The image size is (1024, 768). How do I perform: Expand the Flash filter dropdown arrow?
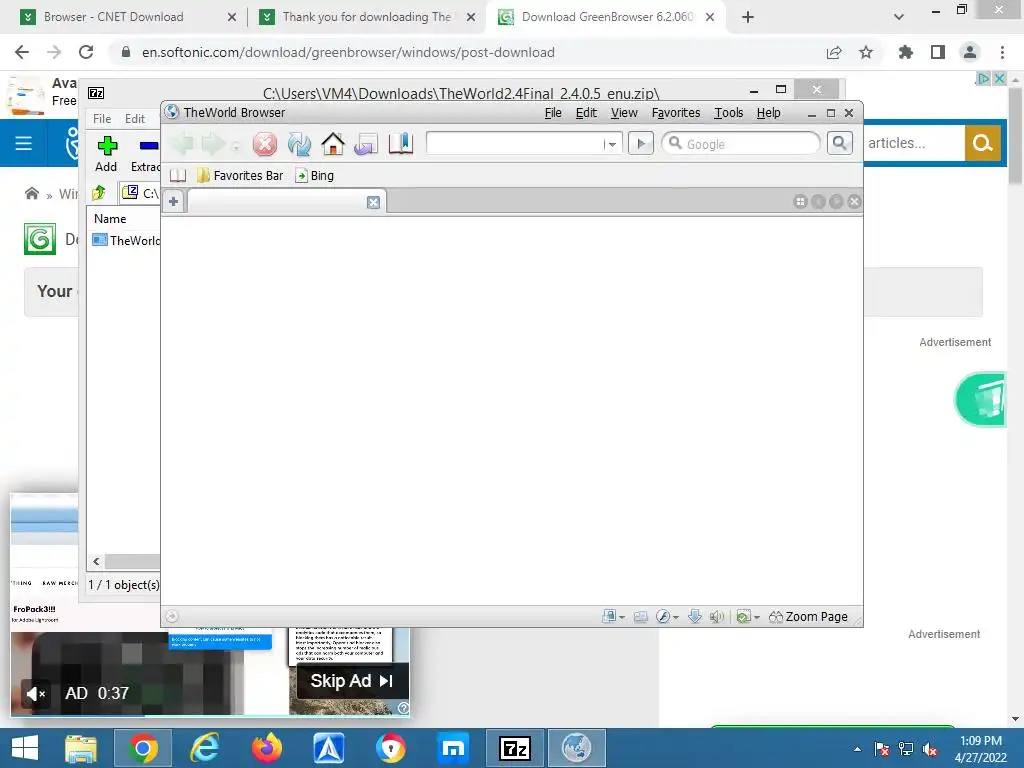(x=676, y=617)
